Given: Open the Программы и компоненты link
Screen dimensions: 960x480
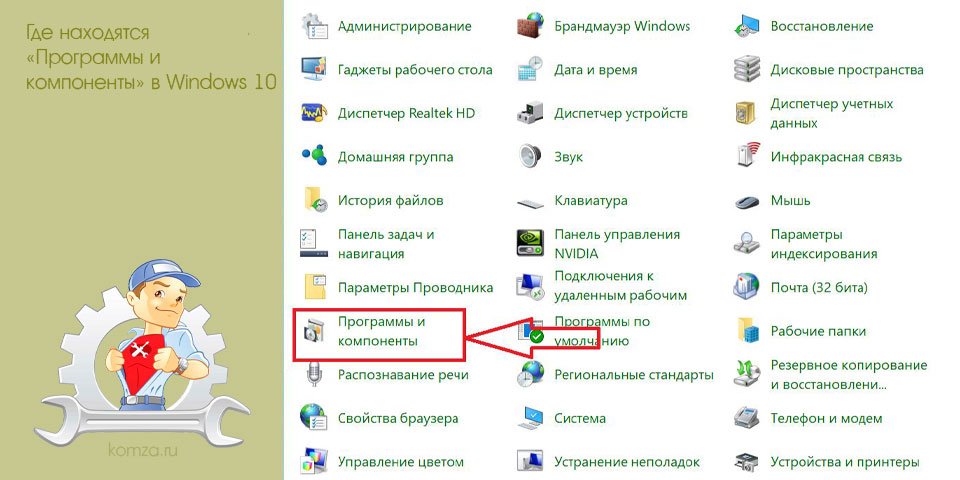Looking at the screenshot, I should [381, 331].
